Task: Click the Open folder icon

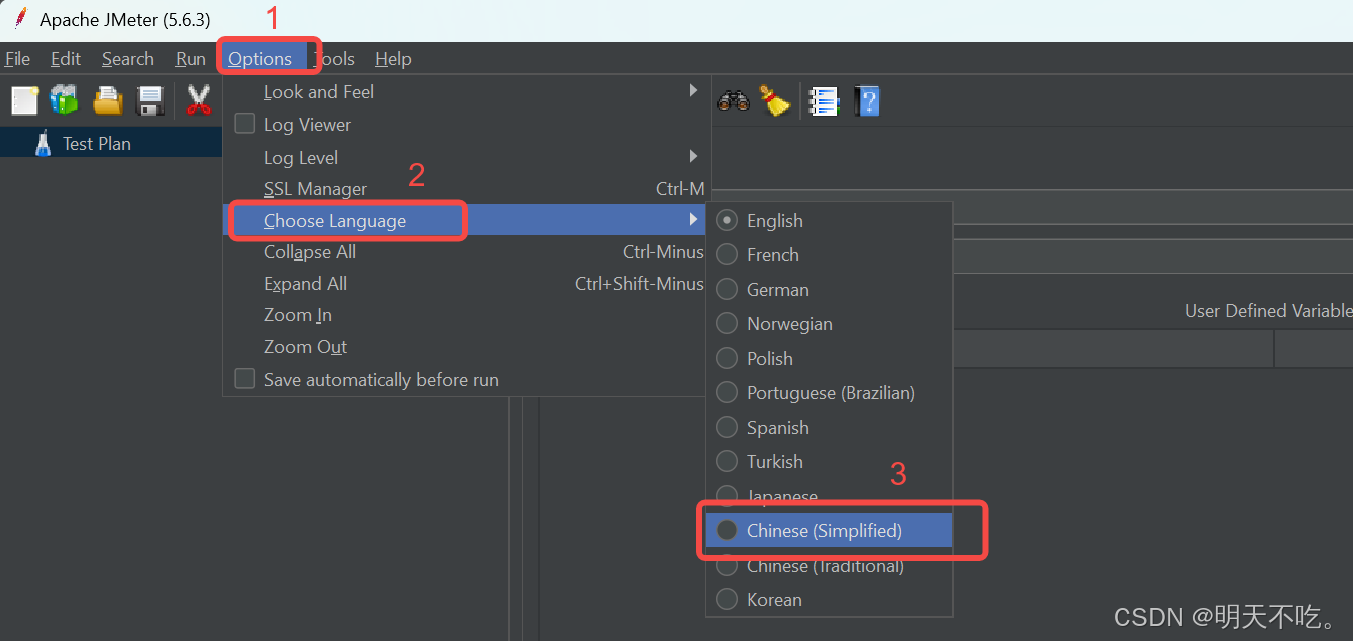Action: point(108,101)
